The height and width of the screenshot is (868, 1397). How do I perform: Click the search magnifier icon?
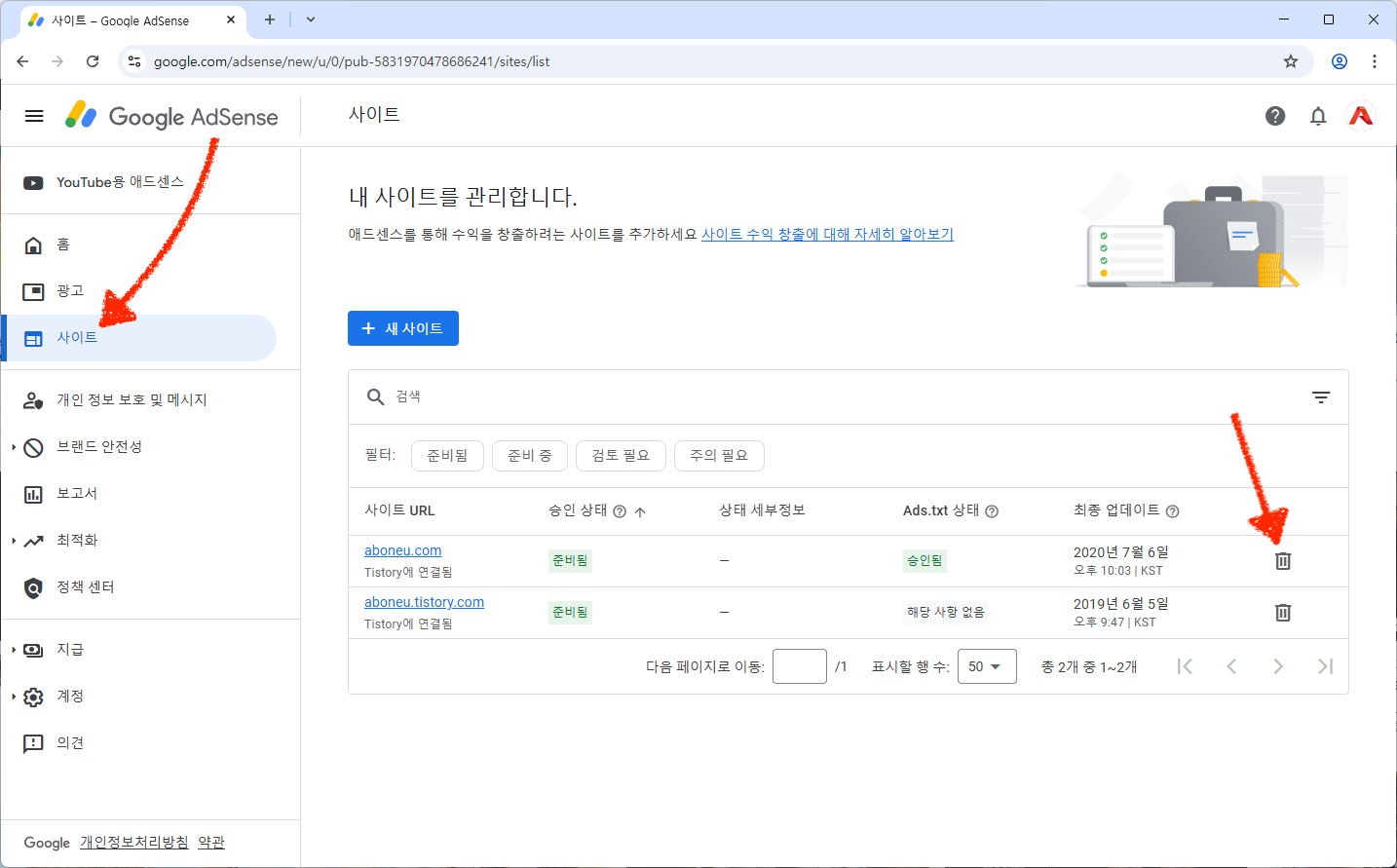tap(375, 396)
